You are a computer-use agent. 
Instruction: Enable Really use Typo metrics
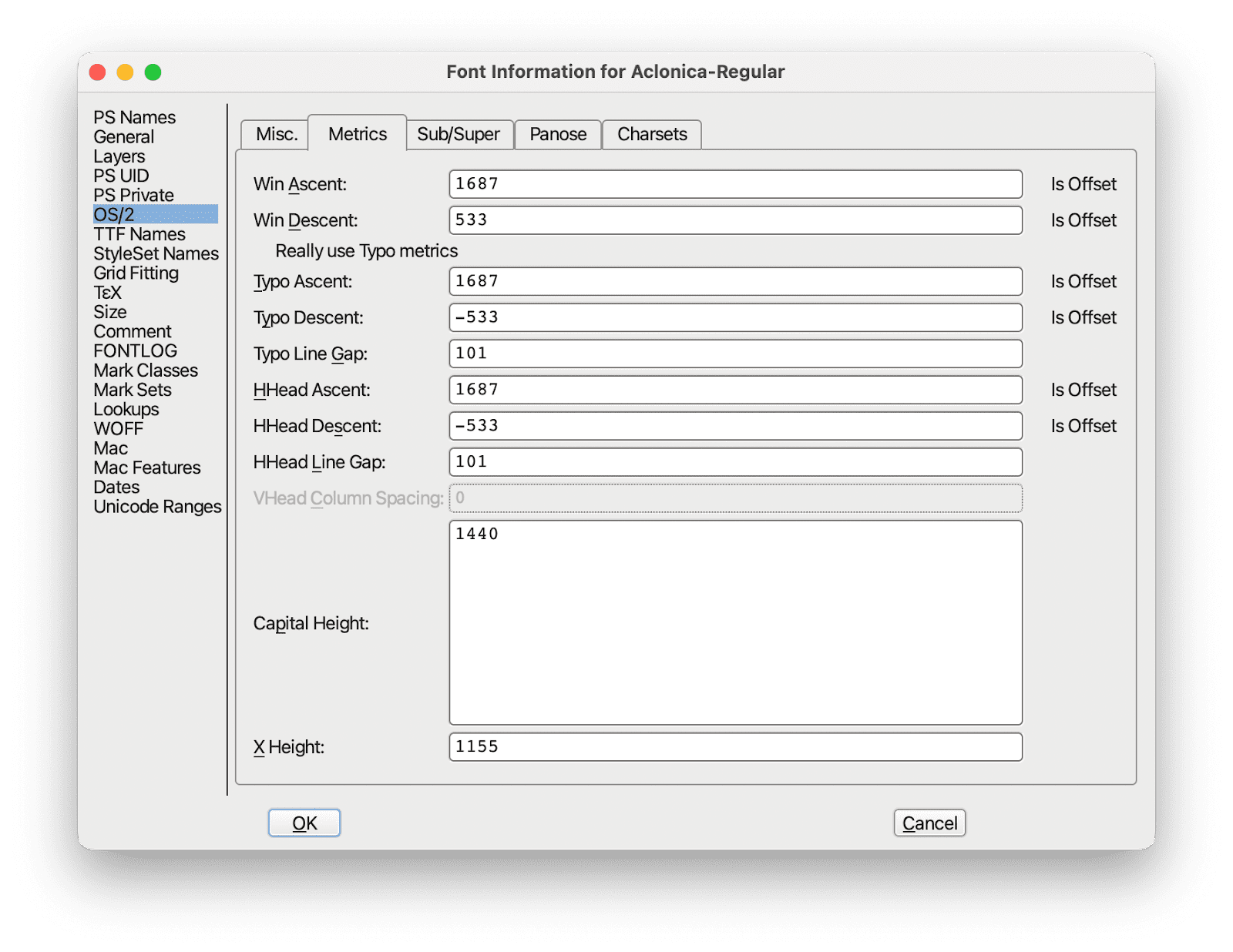(x=365, y=250)
